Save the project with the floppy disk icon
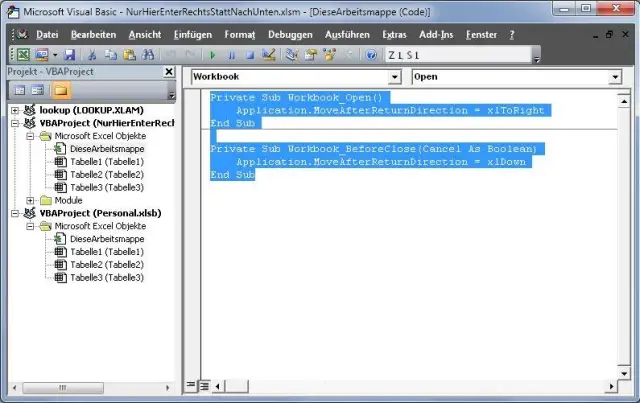 70,54
